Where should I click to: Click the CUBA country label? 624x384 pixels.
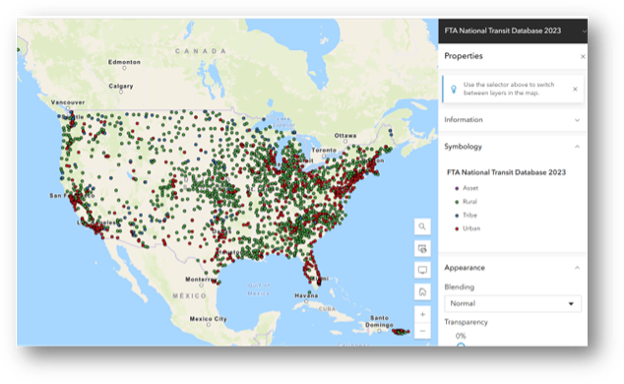point(327,309)
